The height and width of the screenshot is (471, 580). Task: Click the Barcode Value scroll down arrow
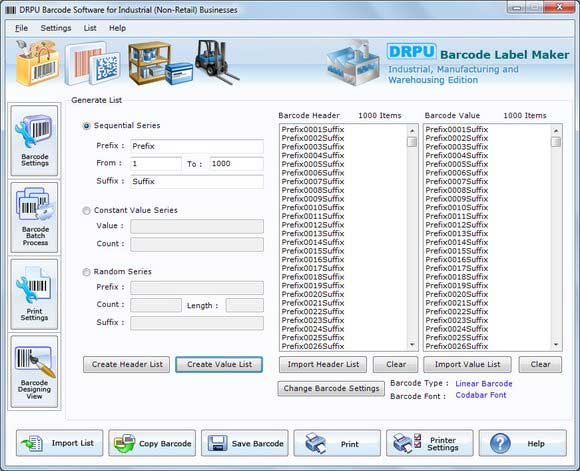coord(556,345)
